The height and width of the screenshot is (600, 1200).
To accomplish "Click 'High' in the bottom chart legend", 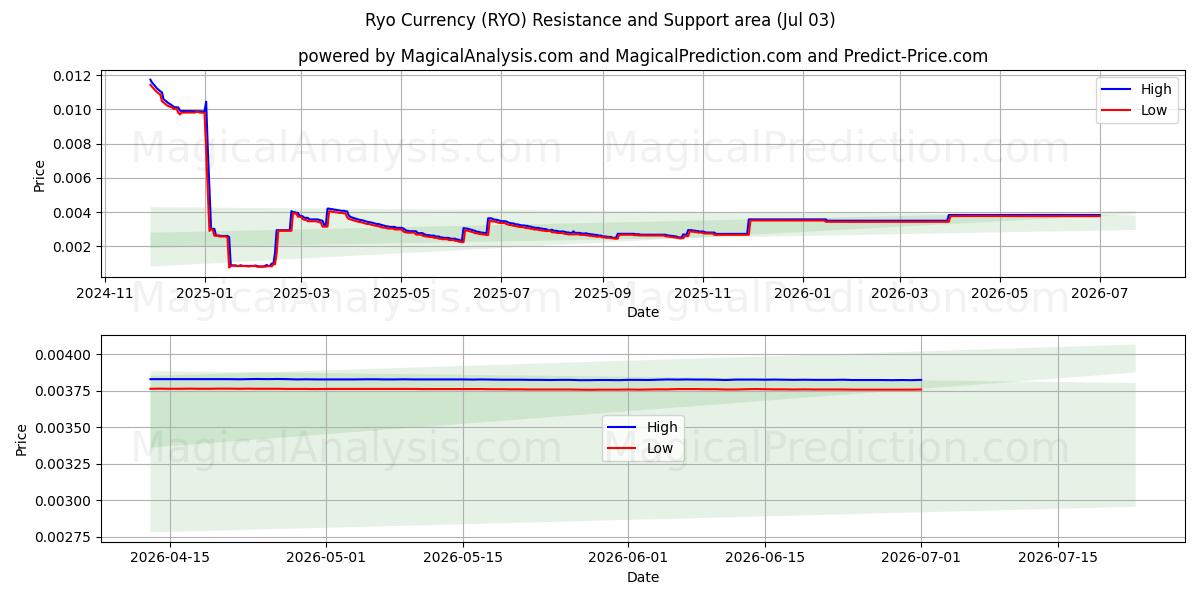I will pos(662,427).
